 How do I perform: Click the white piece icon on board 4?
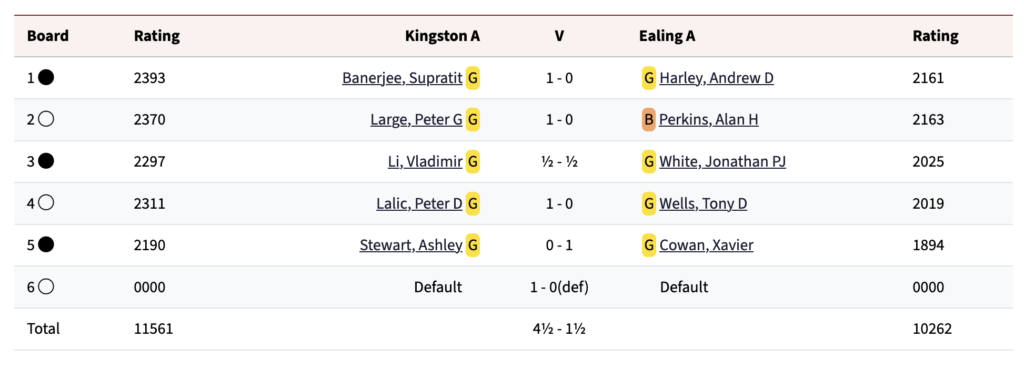coord(46,203)
